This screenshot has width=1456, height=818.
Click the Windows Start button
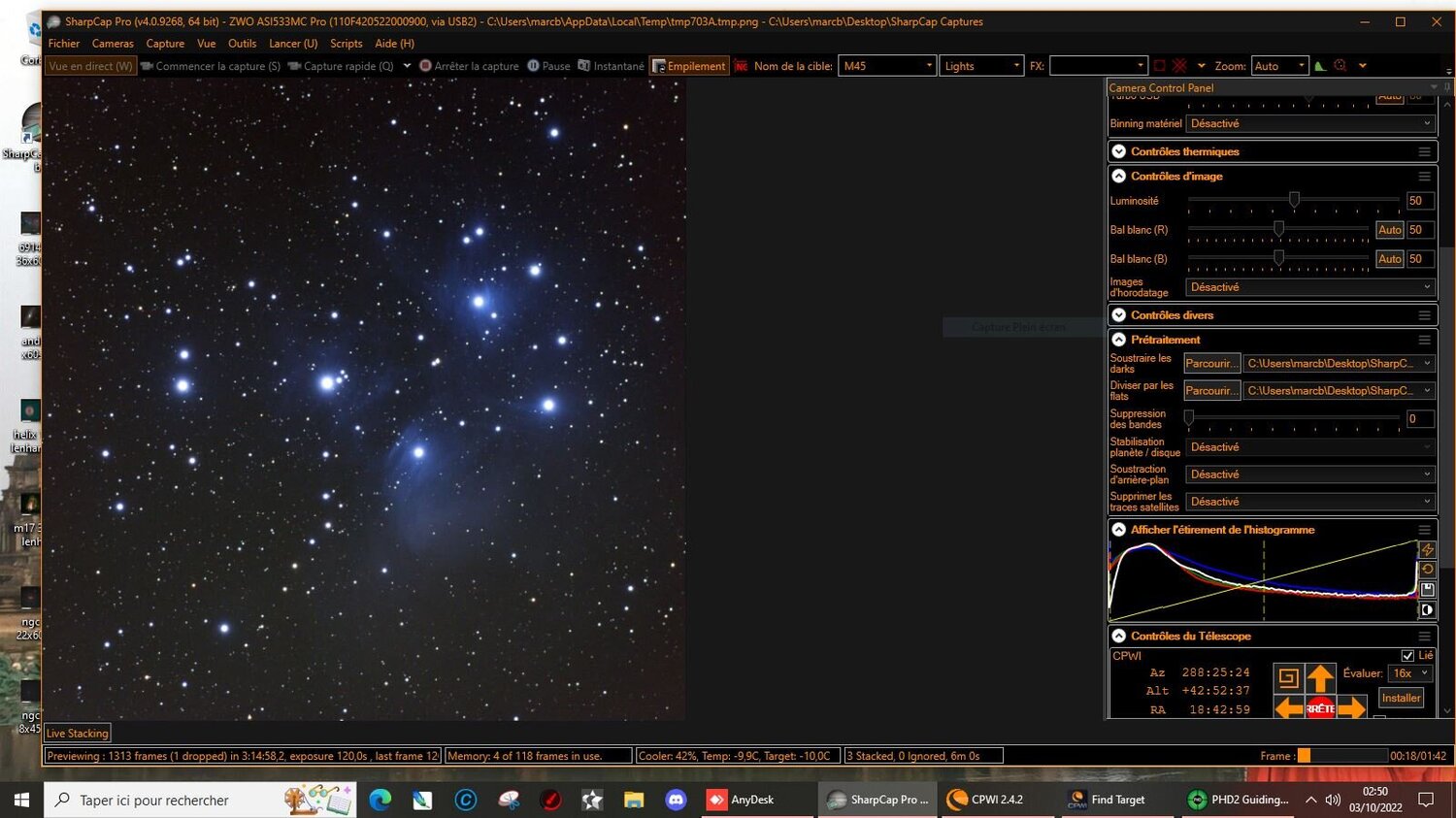tap(21, 800)
